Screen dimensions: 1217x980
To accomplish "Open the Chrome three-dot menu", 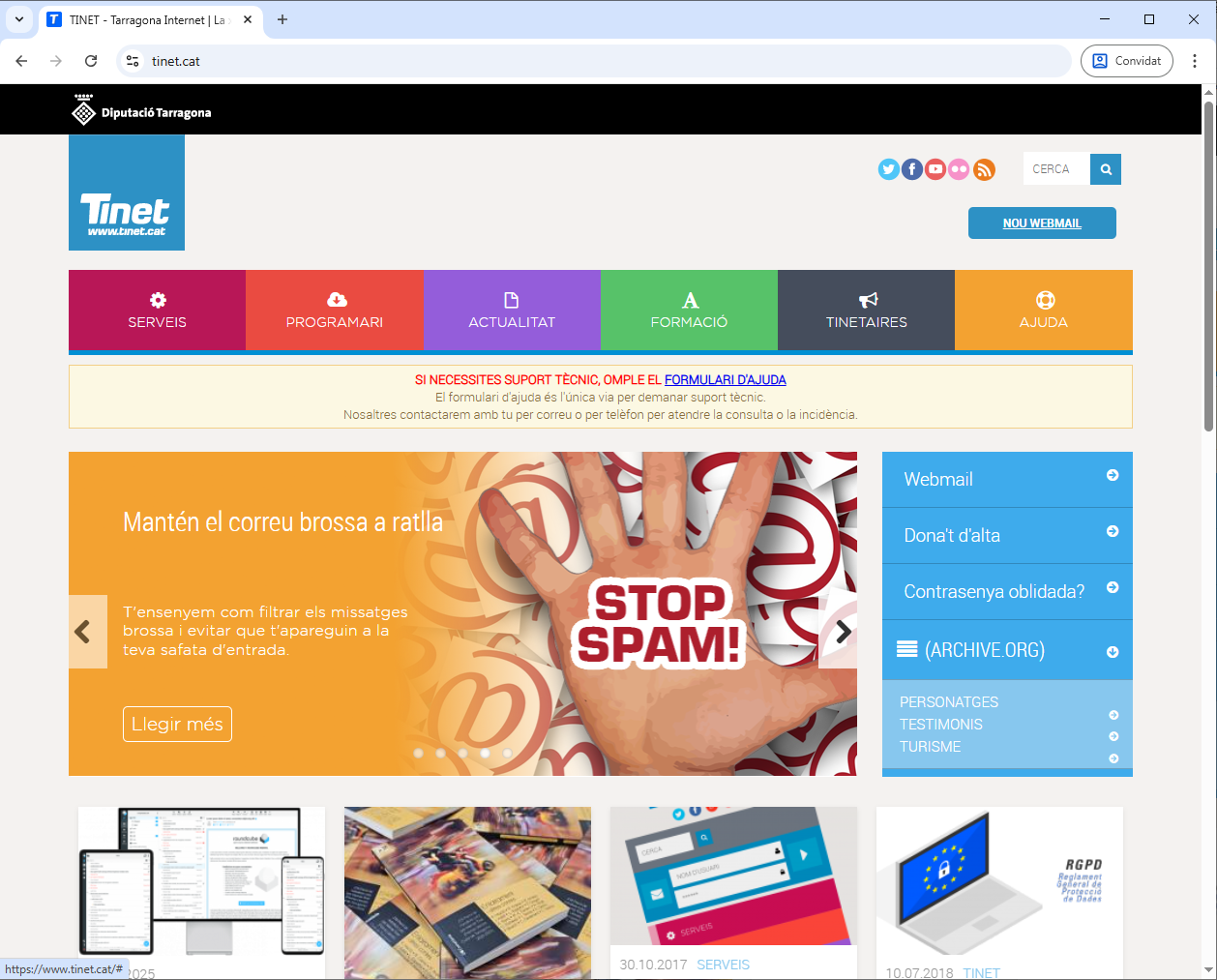I will pos(1195,61).
